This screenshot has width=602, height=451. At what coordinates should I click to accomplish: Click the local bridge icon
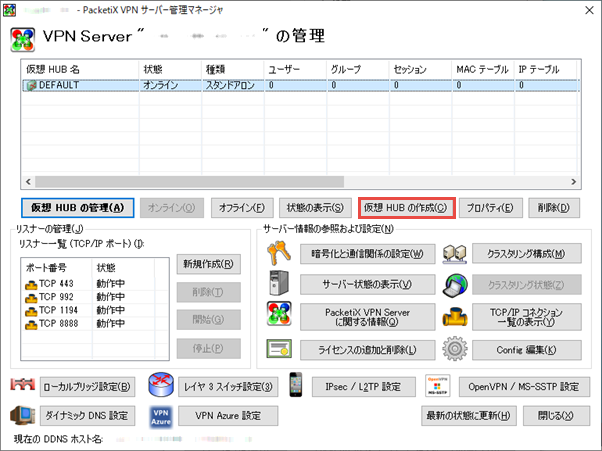pyautogui.click(x=24, y=386)
